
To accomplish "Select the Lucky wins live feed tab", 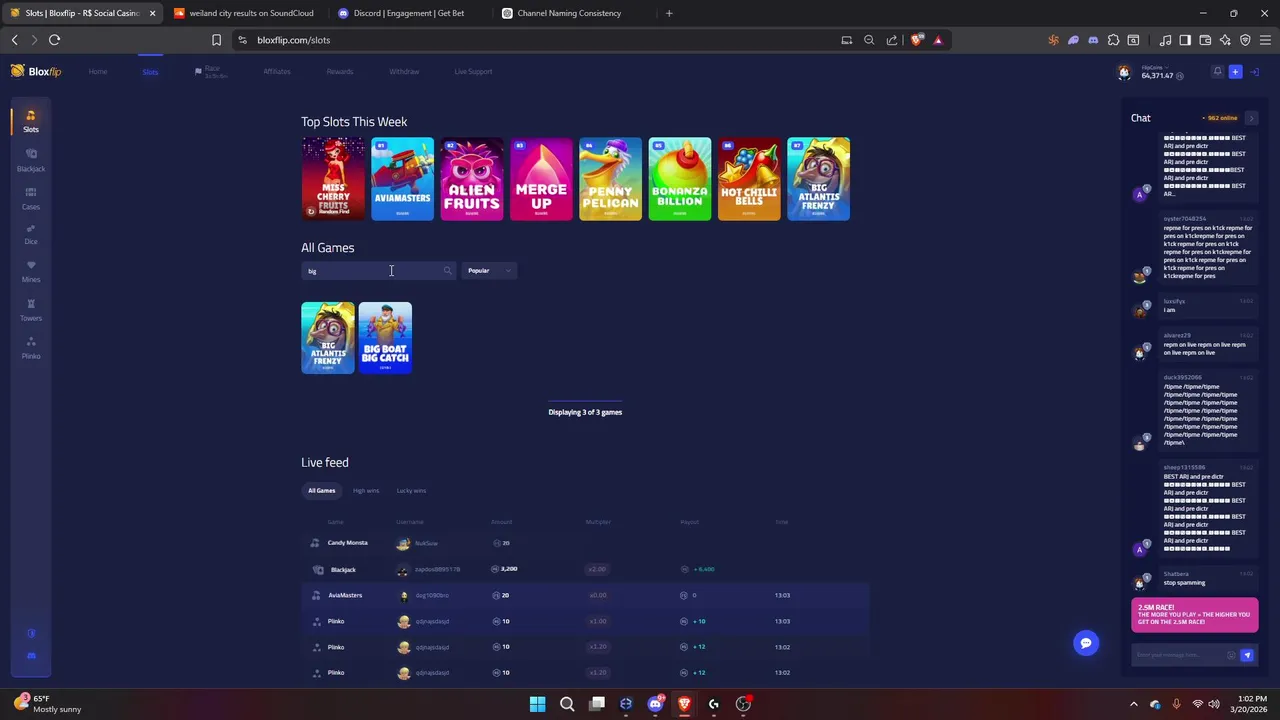I will (x=411, y=491).
